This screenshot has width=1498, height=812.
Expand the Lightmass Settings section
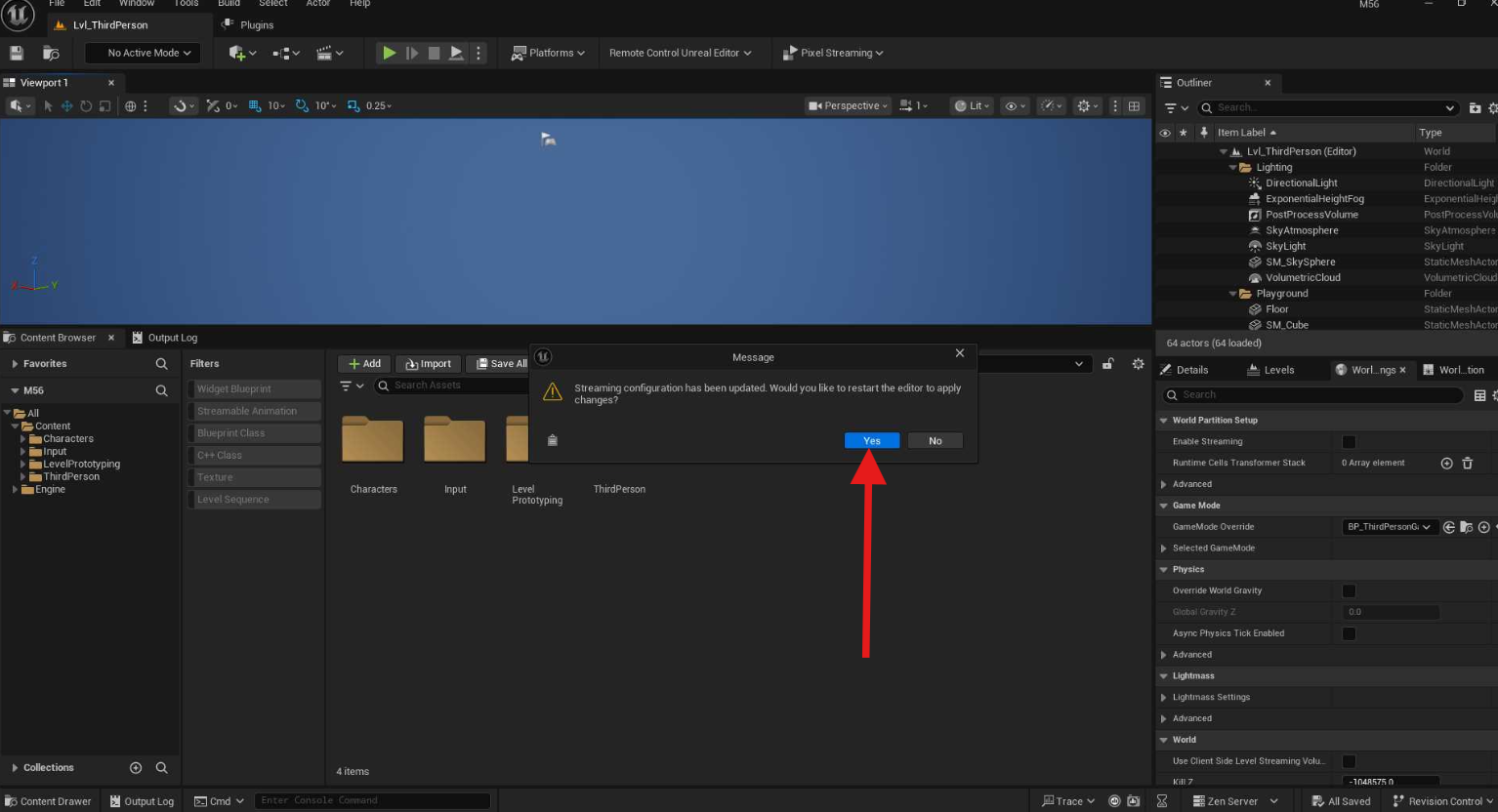1164,697
